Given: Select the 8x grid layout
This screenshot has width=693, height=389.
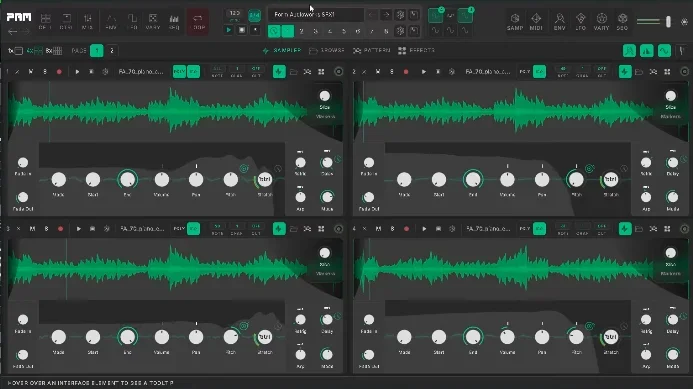Looking at the screenshot, I should click(x=53, y=51).
